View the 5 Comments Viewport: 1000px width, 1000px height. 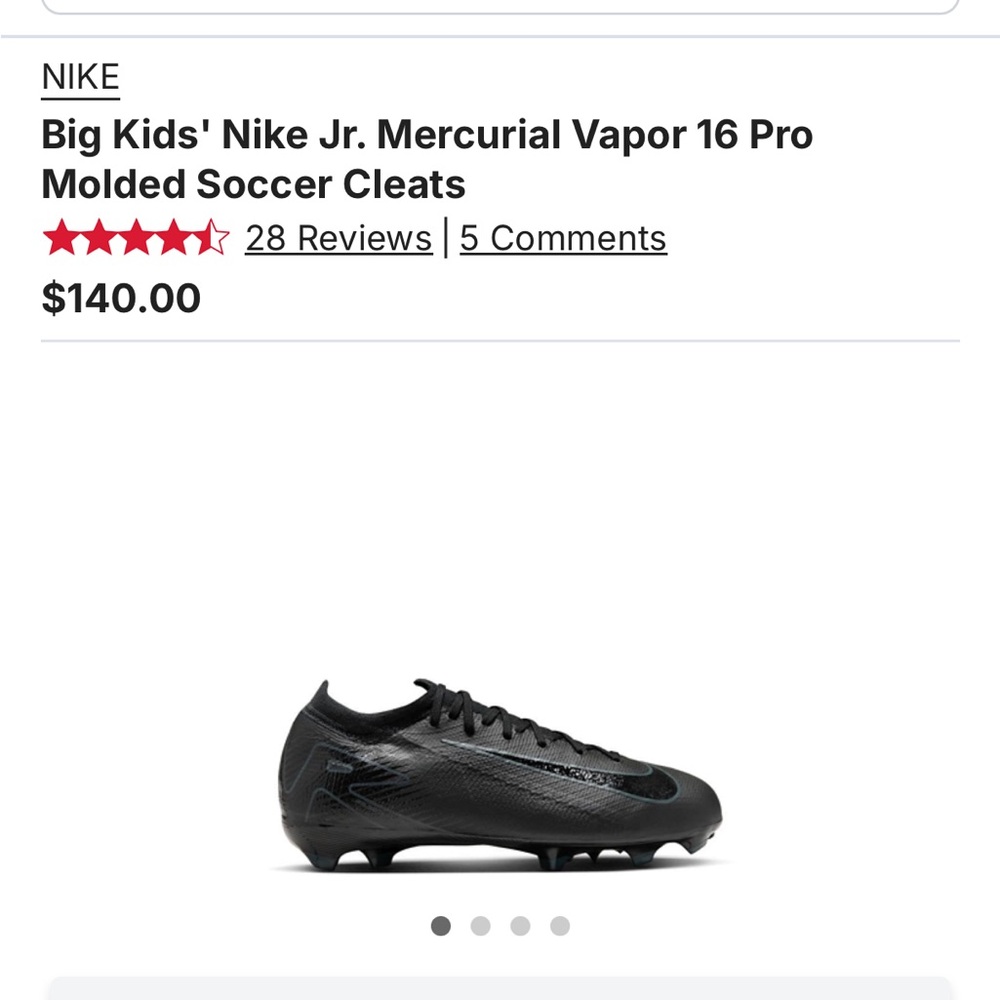[562, 238]
